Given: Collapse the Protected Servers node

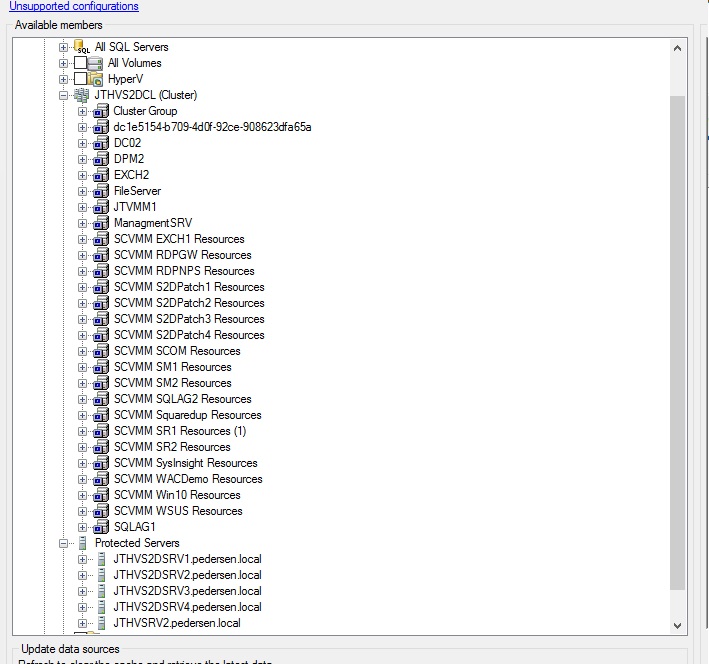Looking at the screenshot, I should pos(63,543).
